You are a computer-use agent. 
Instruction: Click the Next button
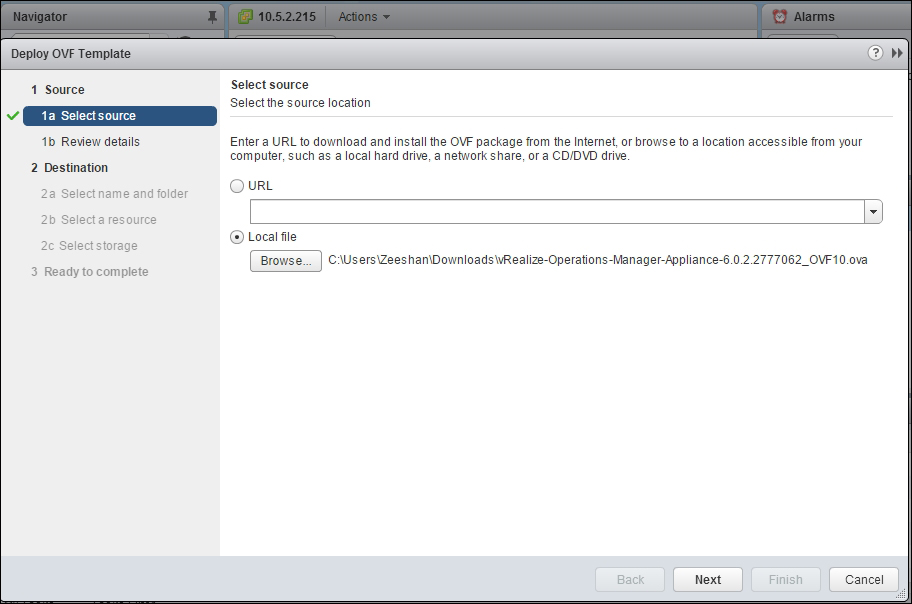[708, 579]
